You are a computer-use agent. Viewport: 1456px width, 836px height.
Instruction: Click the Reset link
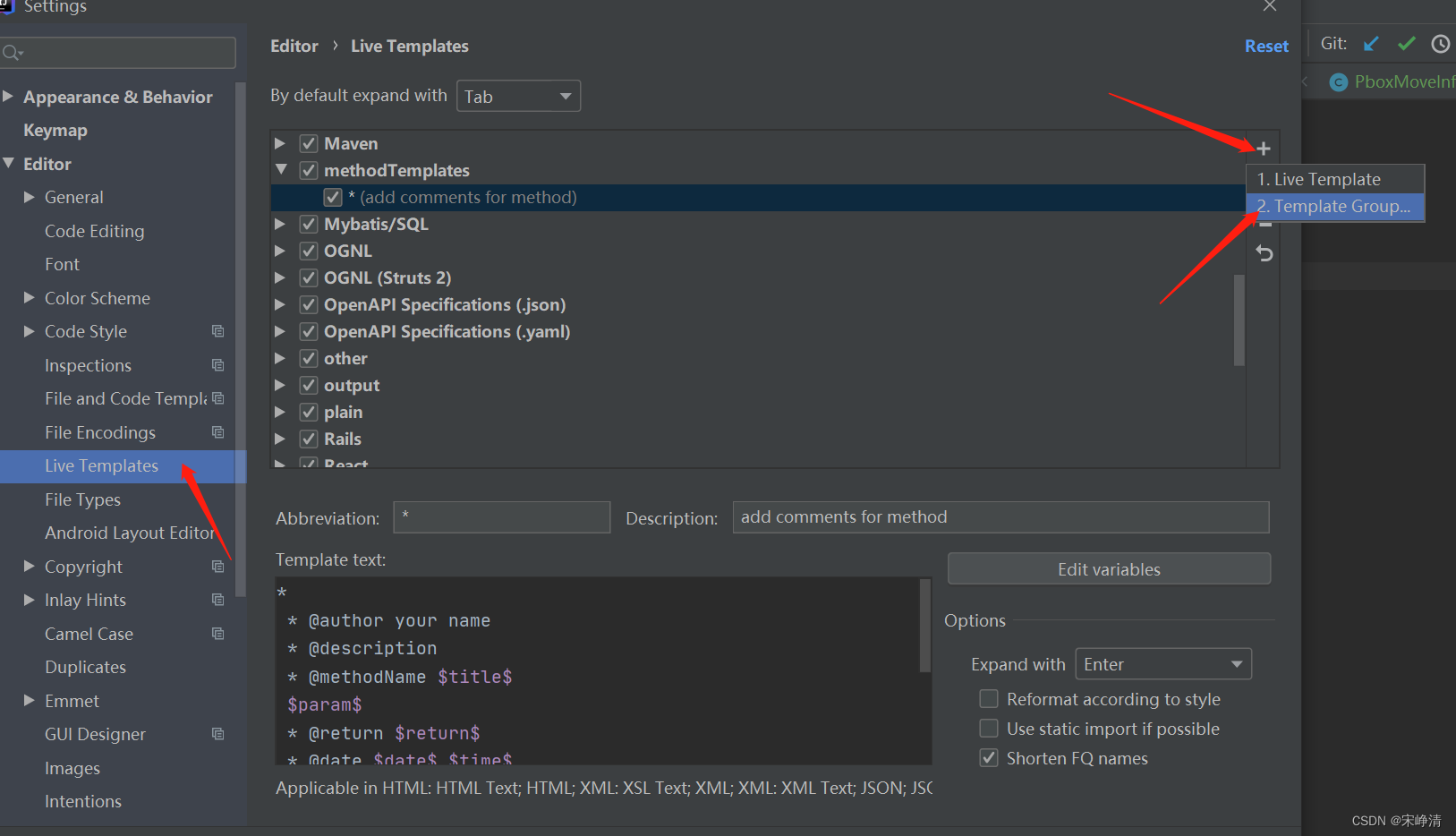(1266, 46)
